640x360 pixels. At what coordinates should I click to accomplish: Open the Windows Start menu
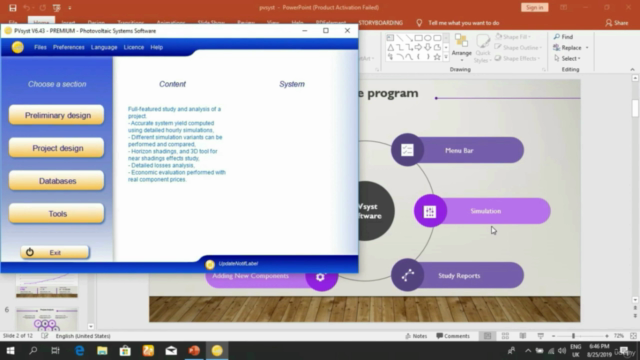(10, 351)
